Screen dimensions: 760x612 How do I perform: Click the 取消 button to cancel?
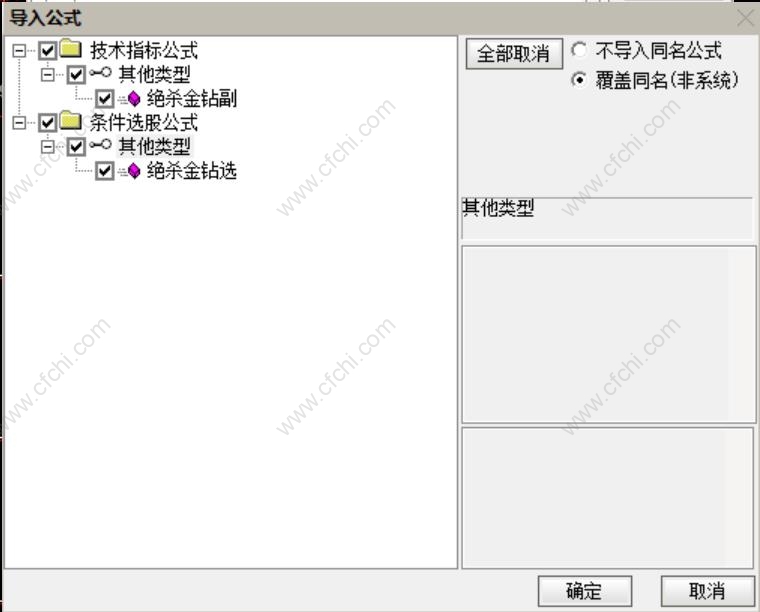(707, 591)
